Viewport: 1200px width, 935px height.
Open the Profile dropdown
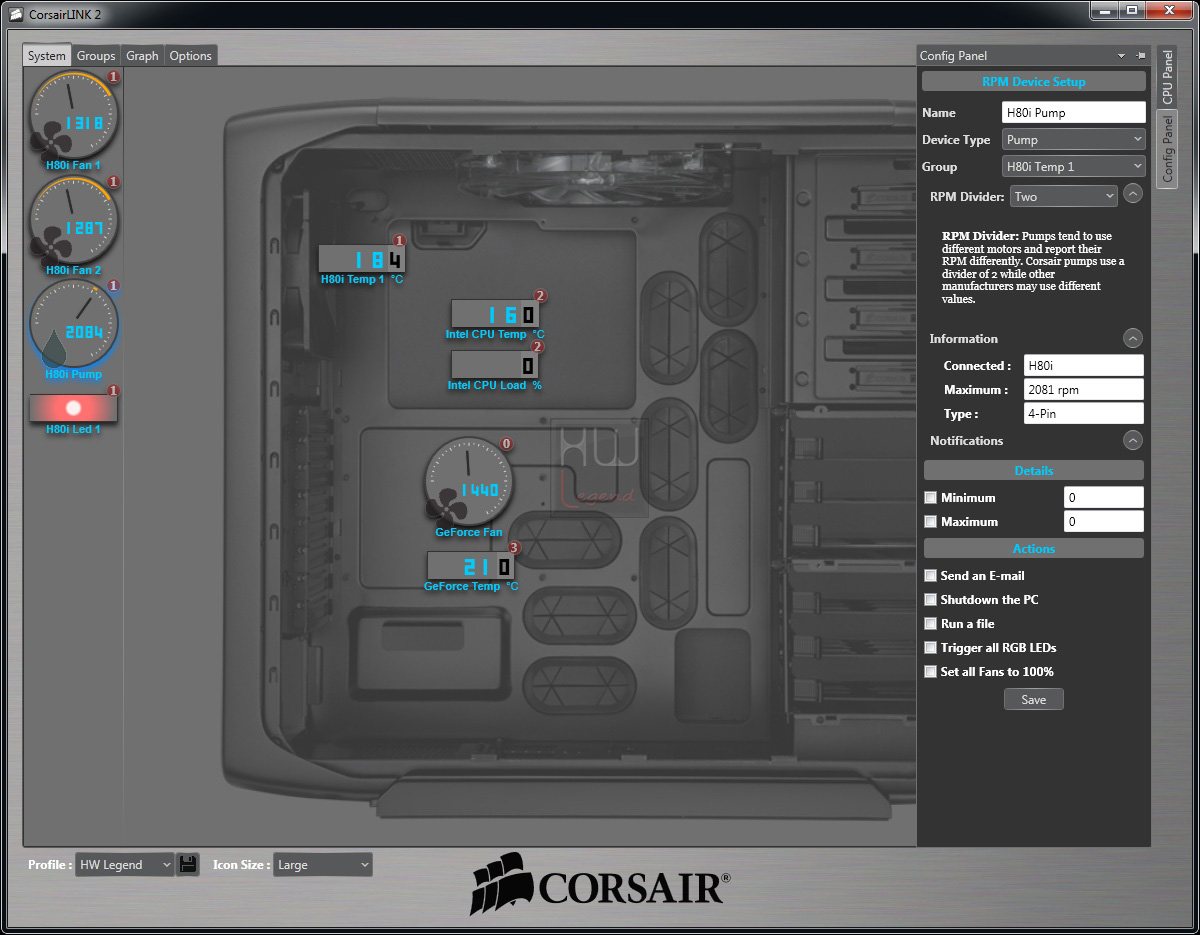[x=125, y=865]
